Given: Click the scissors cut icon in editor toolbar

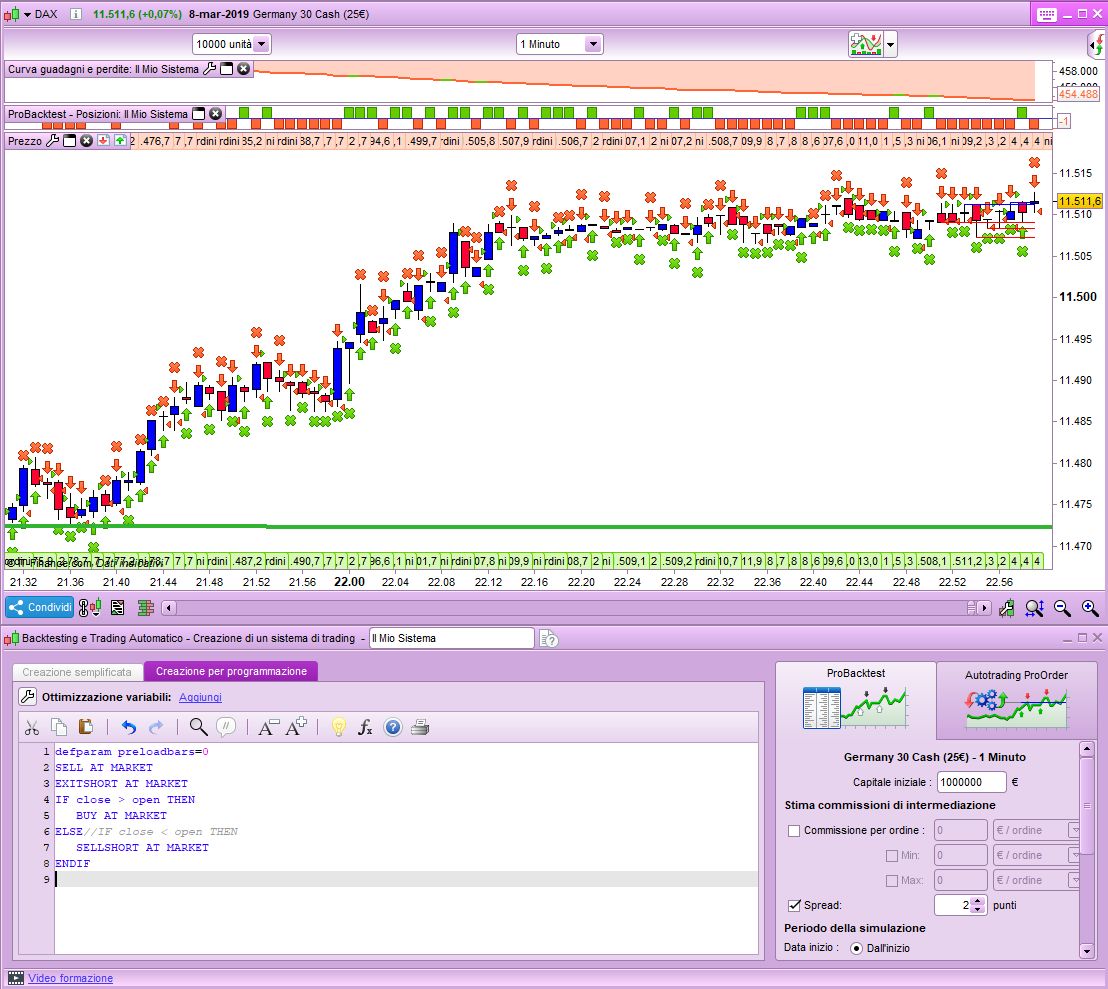Looking at the screenshot, I should 32,727.
